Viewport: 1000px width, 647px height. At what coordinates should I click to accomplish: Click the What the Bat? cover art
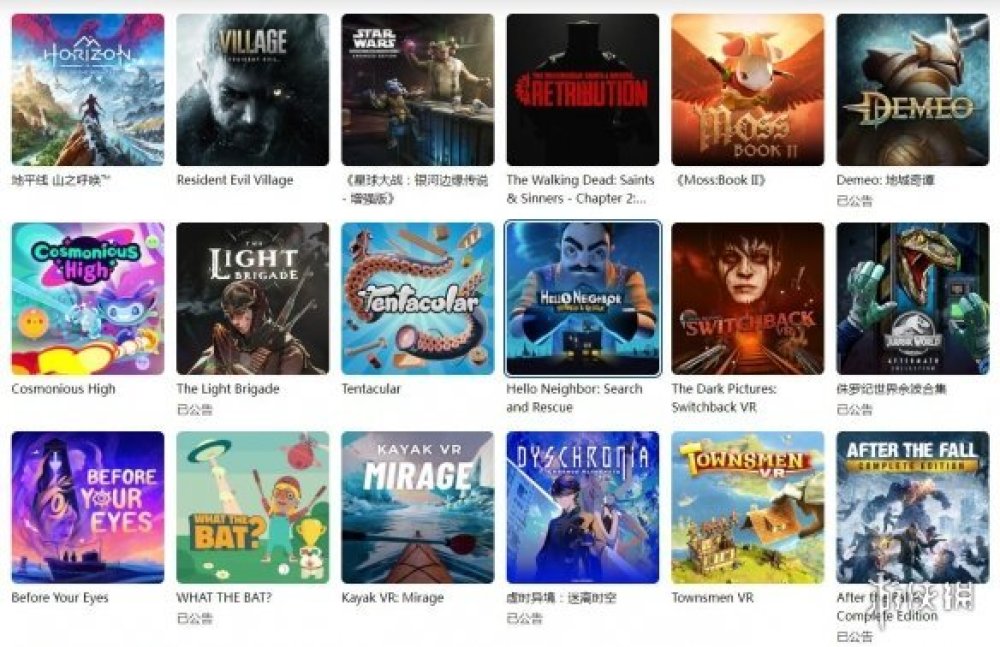point(253,507)
